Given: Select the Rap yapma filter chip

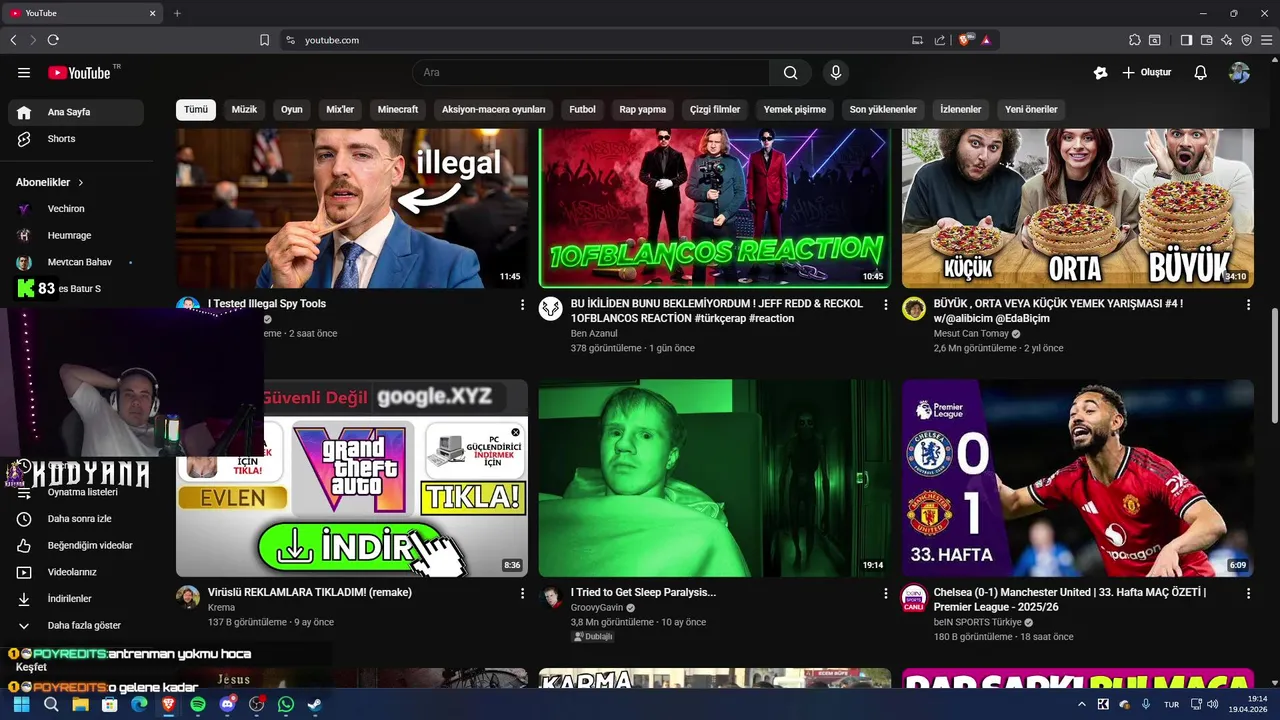Looking at the screenshot, I should pyautogui.click(x=643, y=109).
